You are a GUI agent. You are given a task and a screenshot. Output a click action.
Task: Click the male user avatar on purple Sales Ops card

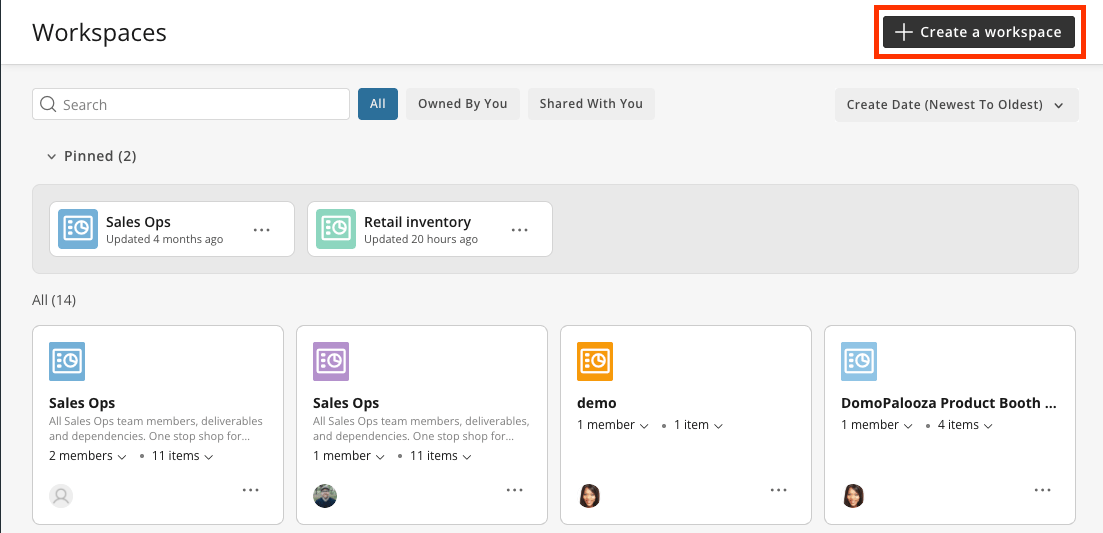pos(325,496)
